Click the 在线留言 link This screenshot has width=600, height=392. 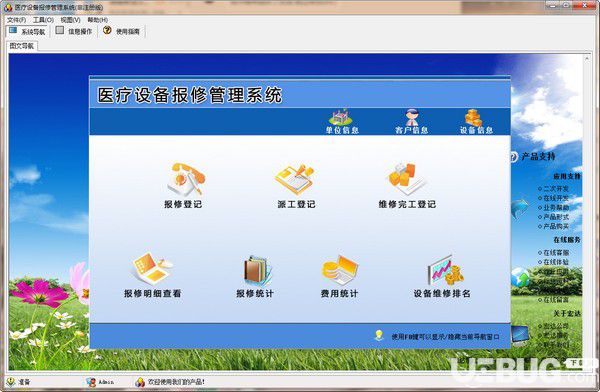pyautogui.click(x=556, y=299)
